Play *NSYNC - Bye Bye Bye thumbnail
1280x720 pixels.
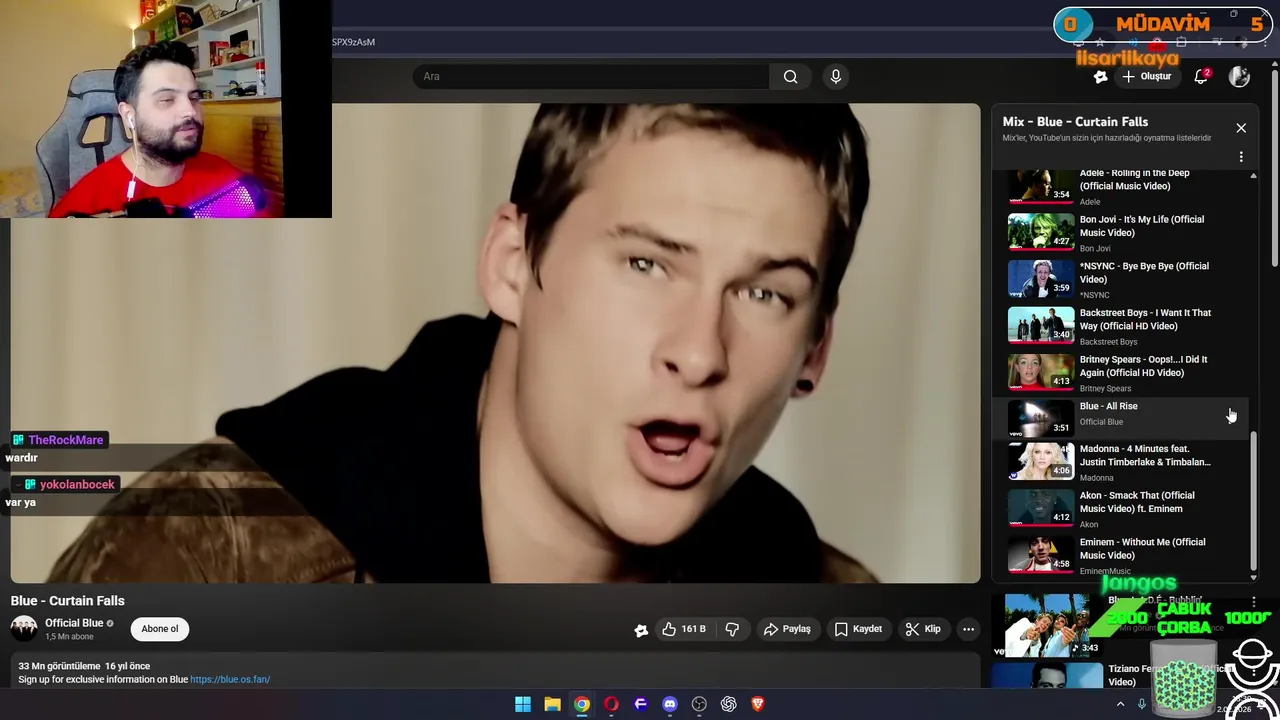(1041, 279)
